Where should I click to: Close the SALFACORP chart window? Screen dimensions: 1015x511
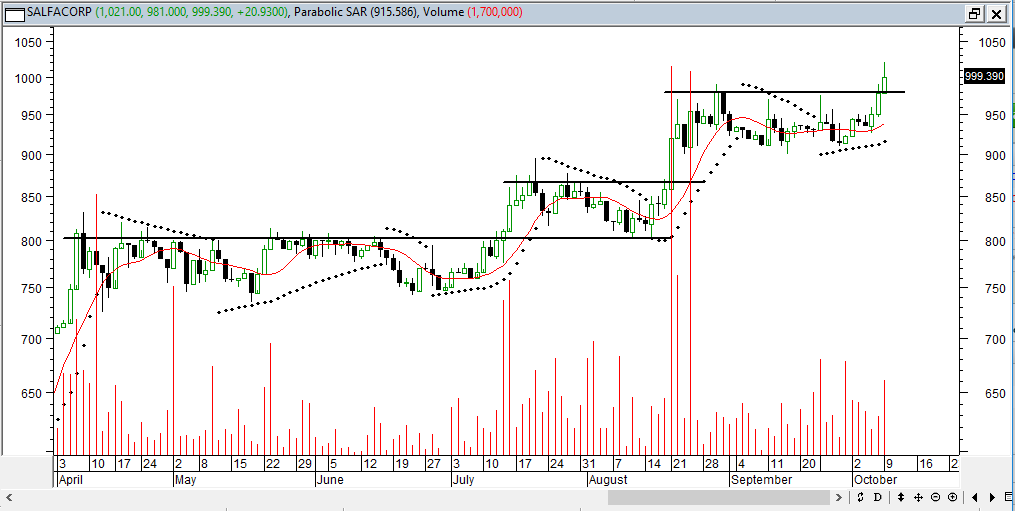[996, 13]
